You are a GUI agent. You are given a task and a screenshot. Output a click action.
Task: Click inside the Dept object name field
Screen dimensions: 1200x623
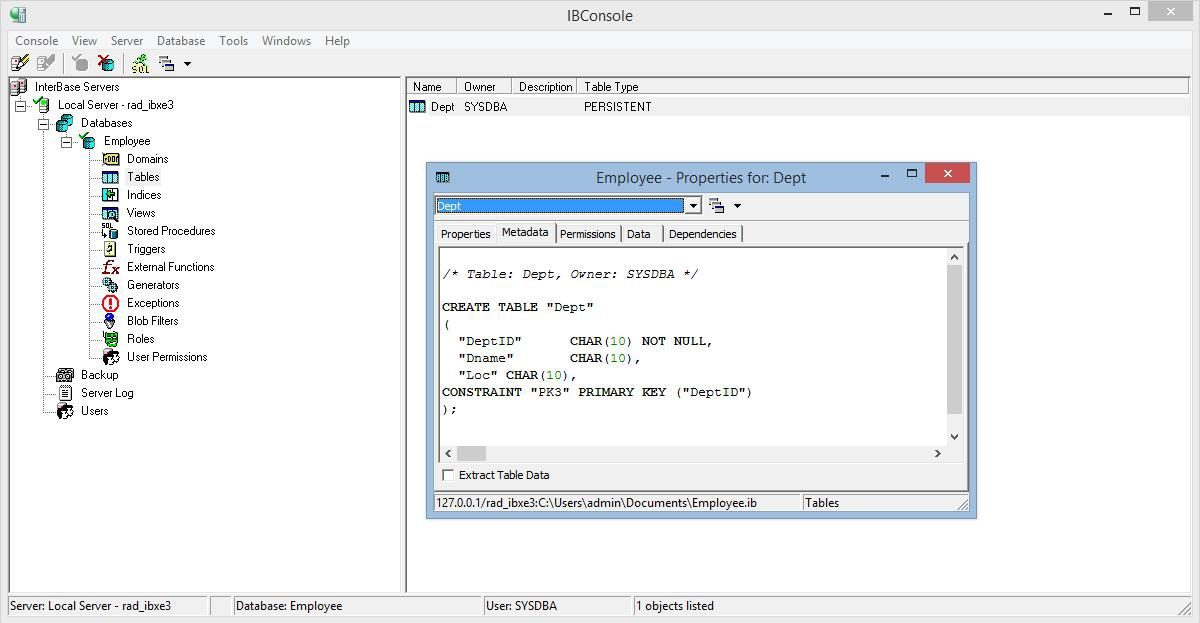559,206
